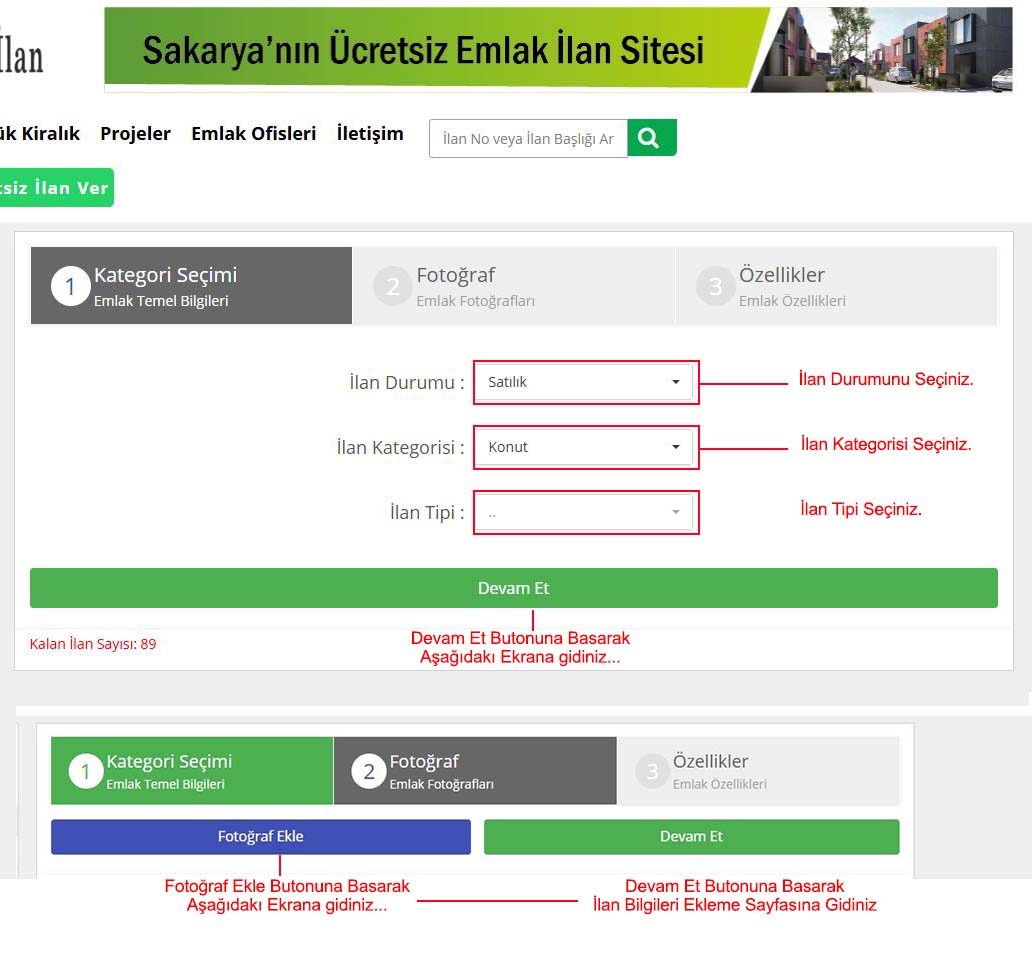Click the number 1 circle on the green Kategori Seçimi step

86,772
